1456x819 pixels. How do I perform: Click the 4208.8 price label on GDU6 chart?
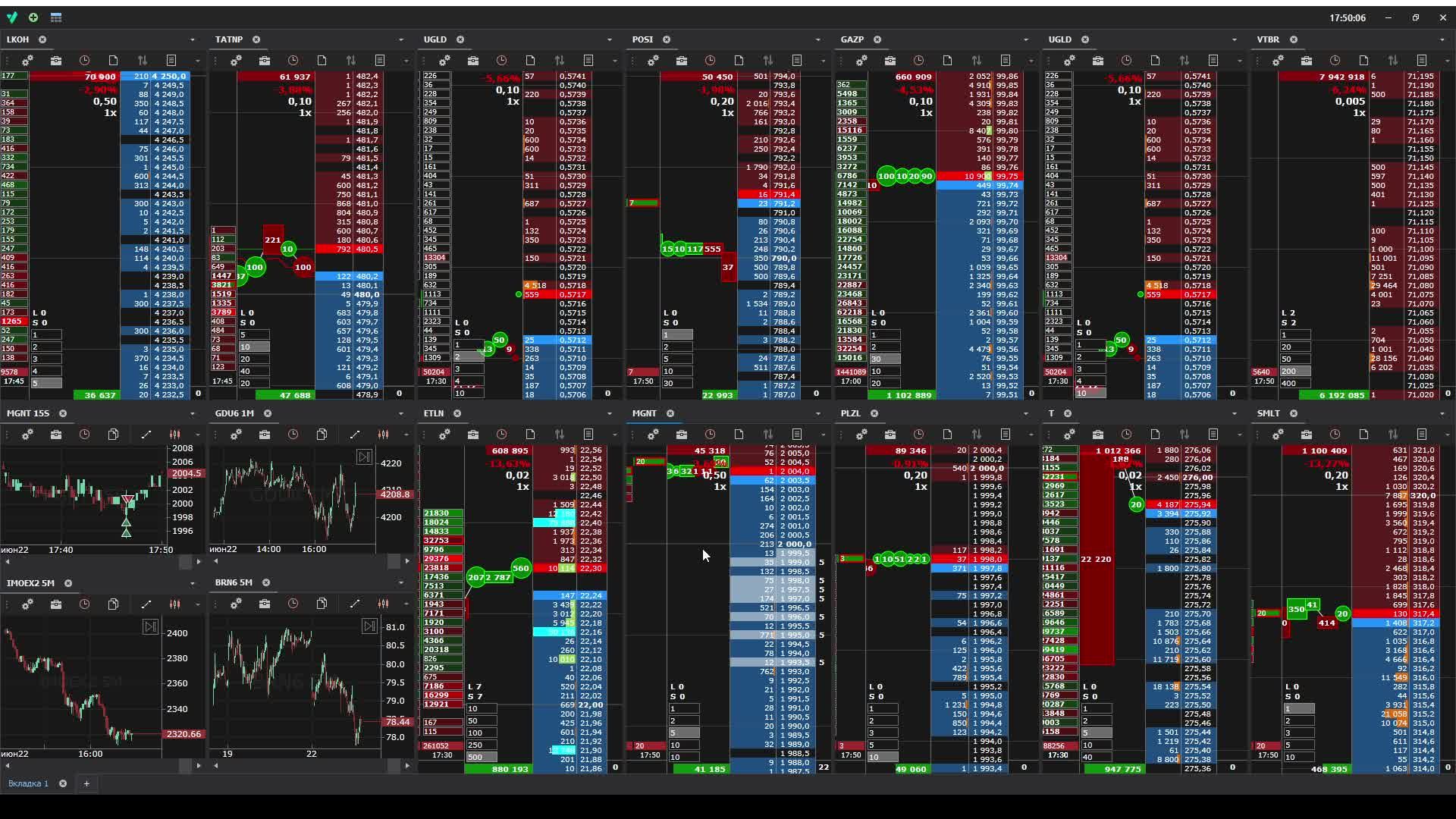point(394,494)
